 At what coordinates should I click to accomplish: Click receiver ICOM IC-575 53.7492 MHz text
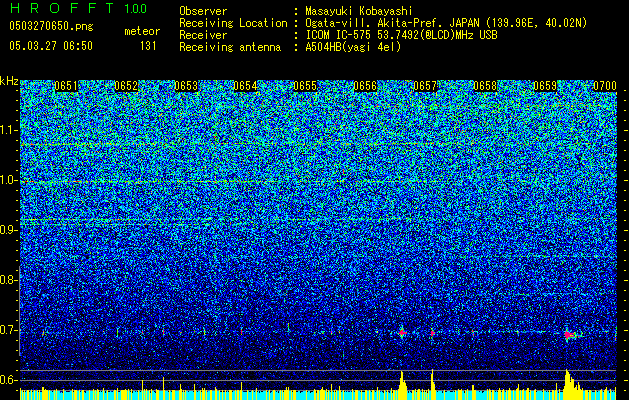coord(401,35)
